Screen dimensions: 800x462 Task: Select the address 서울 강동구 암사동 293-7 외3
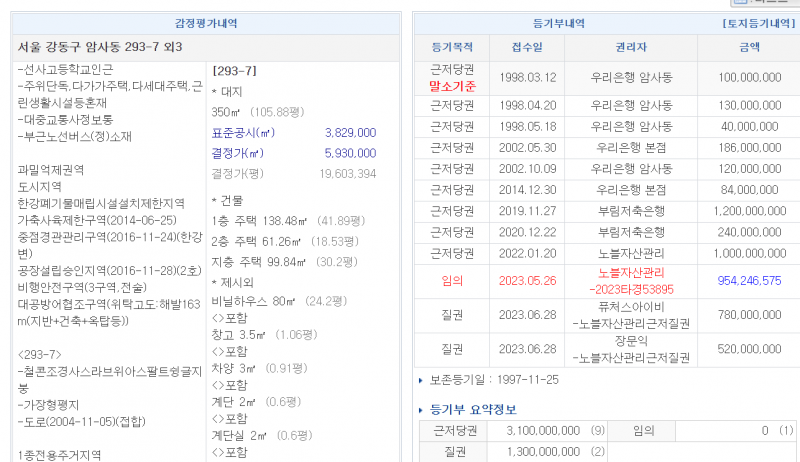pos(100,47)
